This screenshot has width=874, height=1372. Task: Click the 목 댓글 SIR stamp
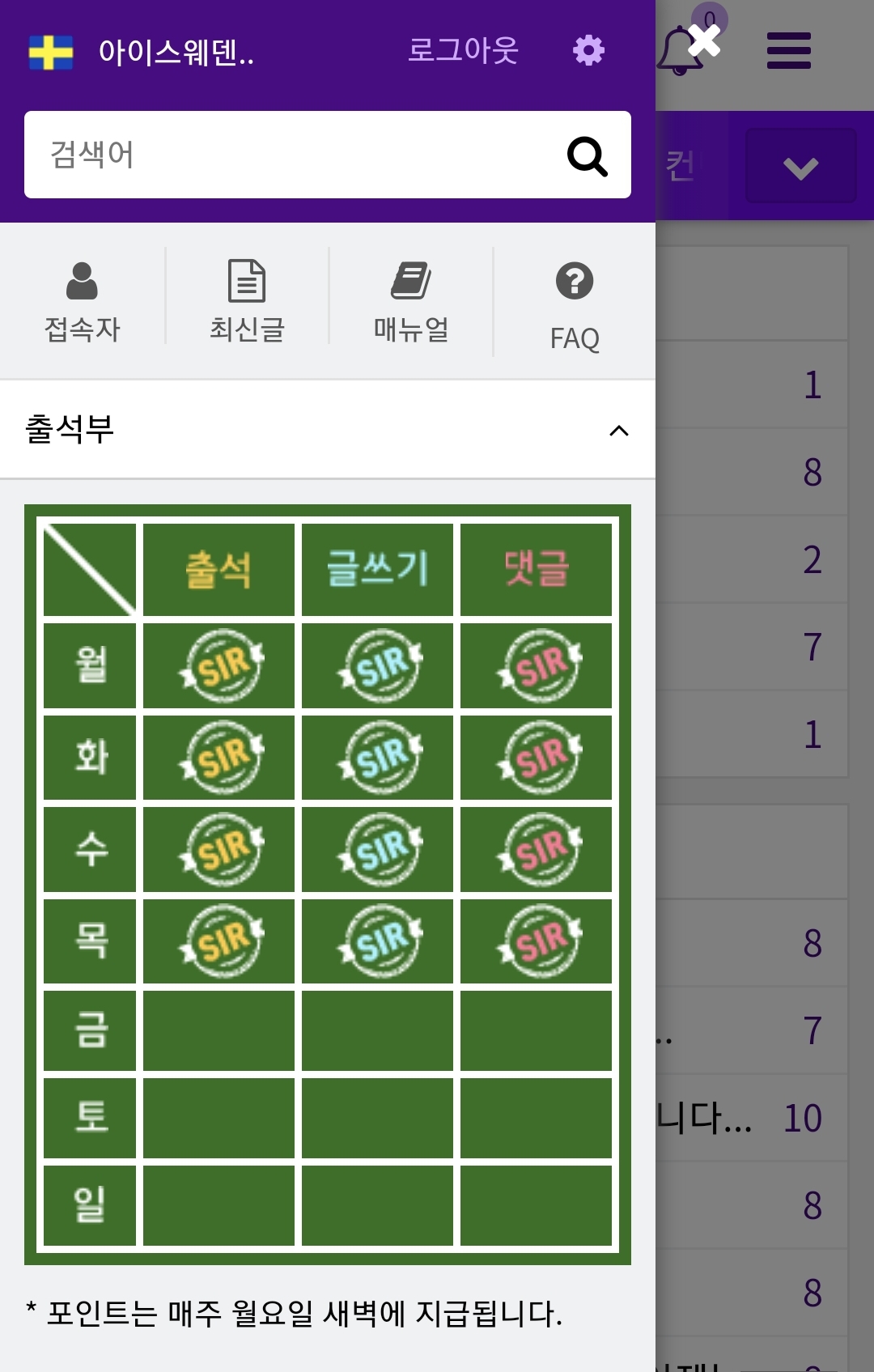click(539, 941)
